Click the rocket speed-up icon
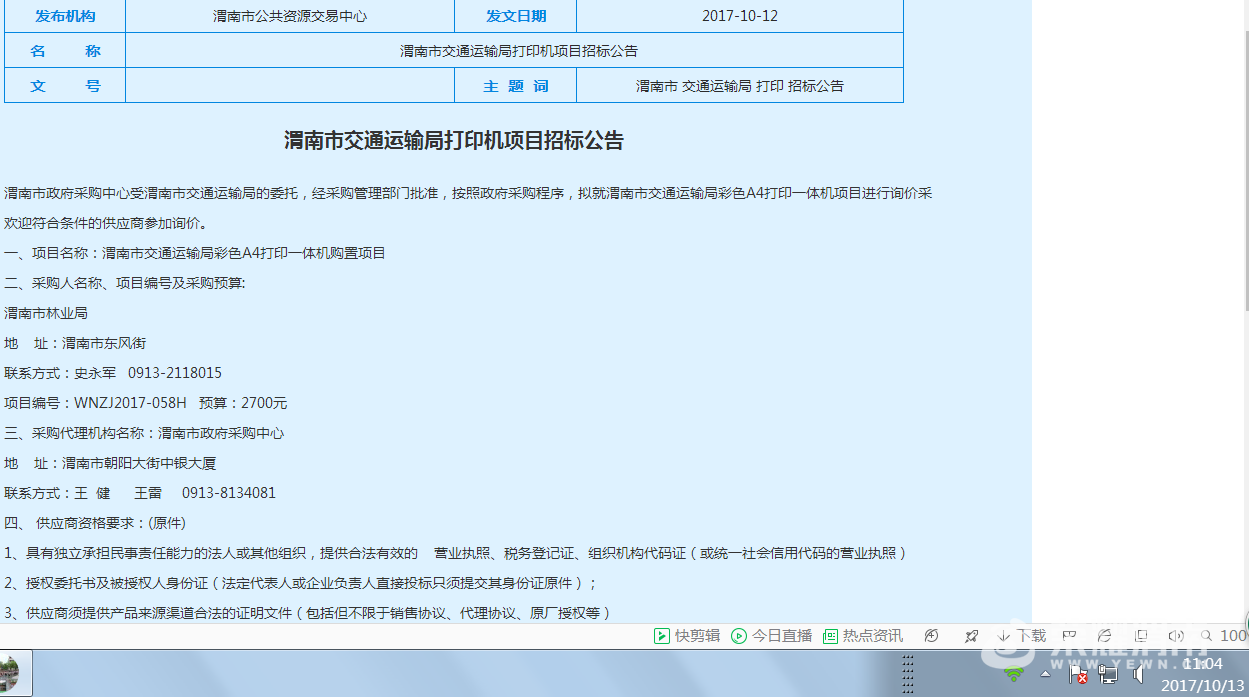The width and height of the screenshot is (1249, 697). click(971, 636)
